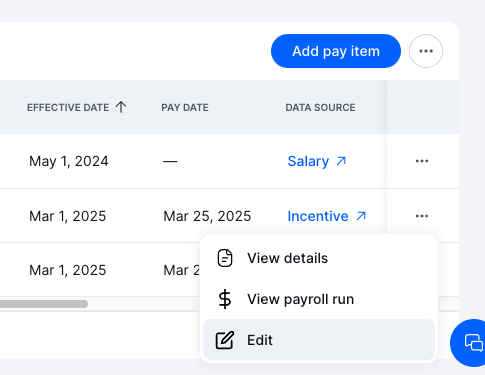Open row actions for Incentive row
Viewport: 485px width, 375px height.
tap(422, 216)
